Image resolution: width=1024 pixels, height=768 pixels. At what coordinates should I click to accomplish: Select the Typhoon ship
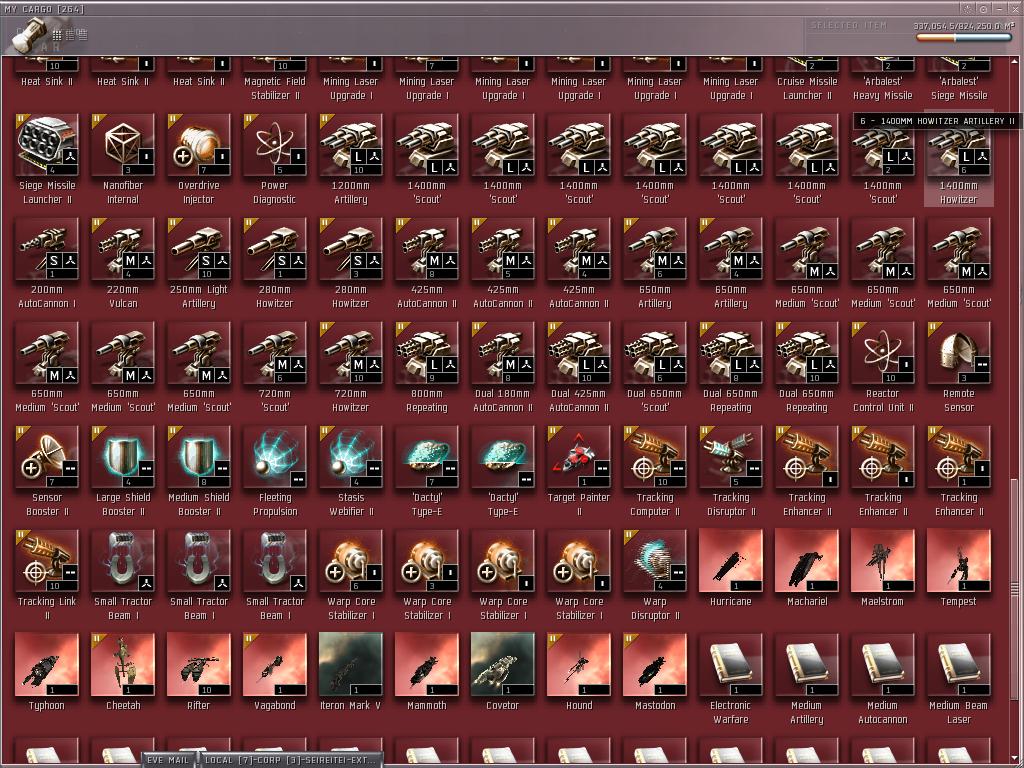point(47,673)
